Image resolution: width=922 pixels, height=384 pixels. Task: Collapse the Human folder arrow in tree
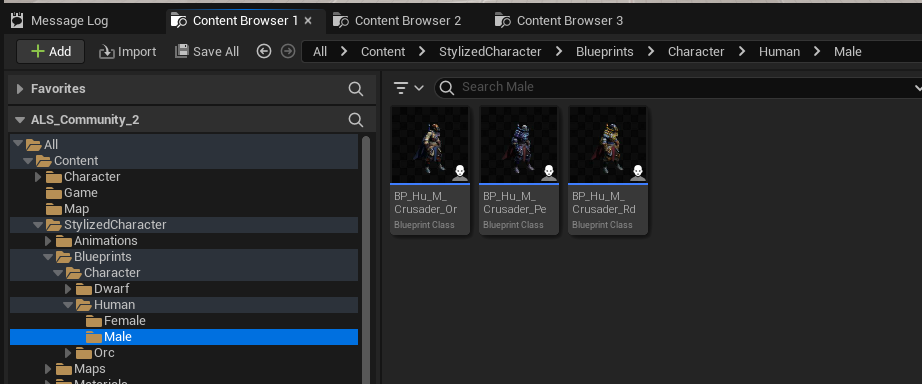coord(68,305)
